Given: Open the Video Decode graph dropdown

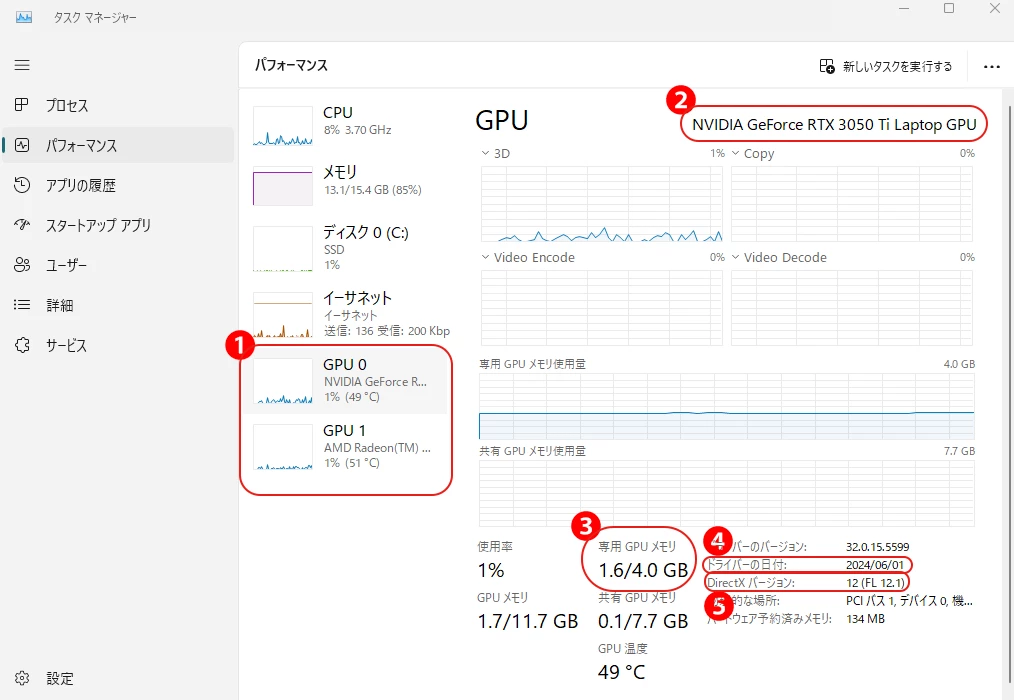Looking at the screenshot, I should click(735, 257).
